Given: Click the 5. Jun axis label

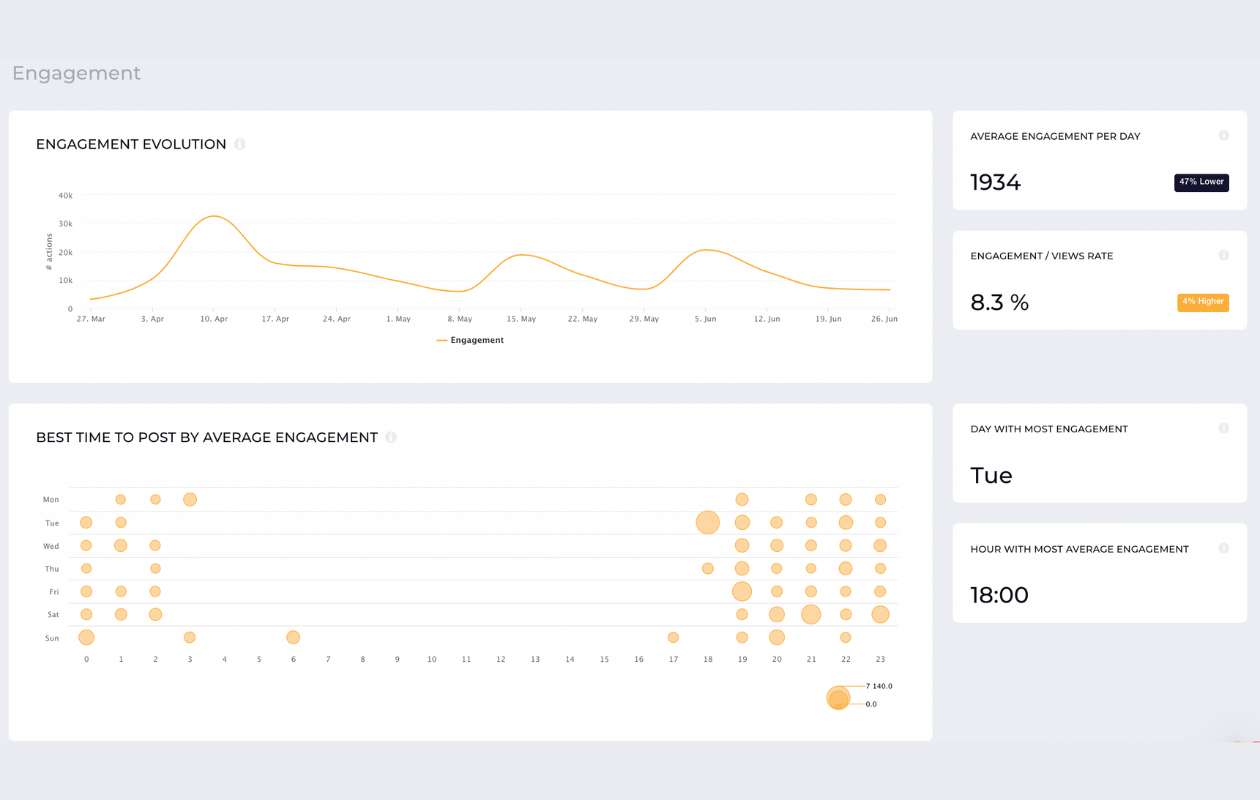Looking at the screenshot, I should (x=705, y=319).
